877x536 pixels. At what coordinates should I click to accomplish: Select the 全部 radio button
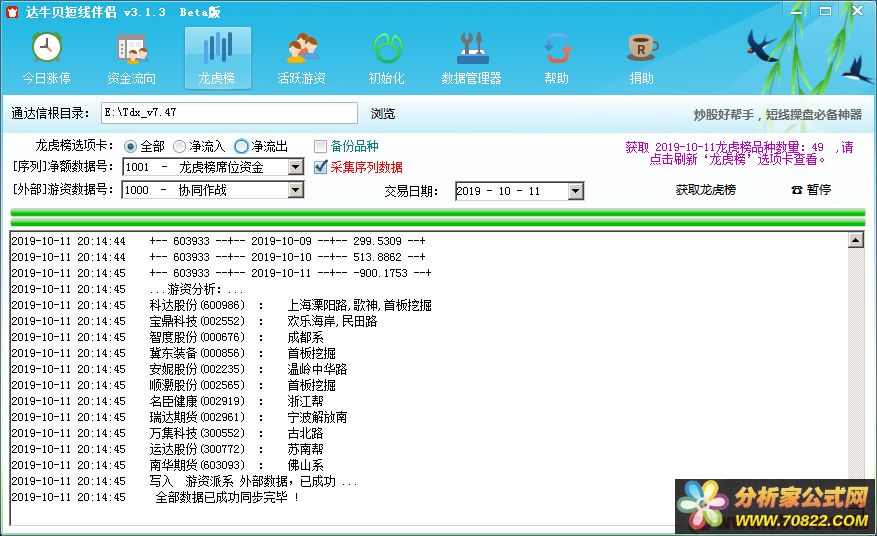click(x=130, y=147)
